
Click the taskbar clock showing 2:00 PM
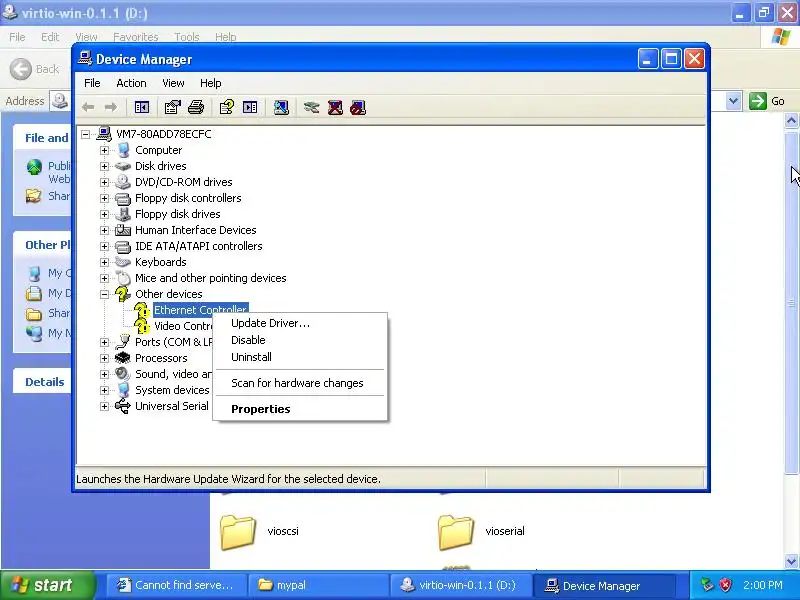point(763,585)
